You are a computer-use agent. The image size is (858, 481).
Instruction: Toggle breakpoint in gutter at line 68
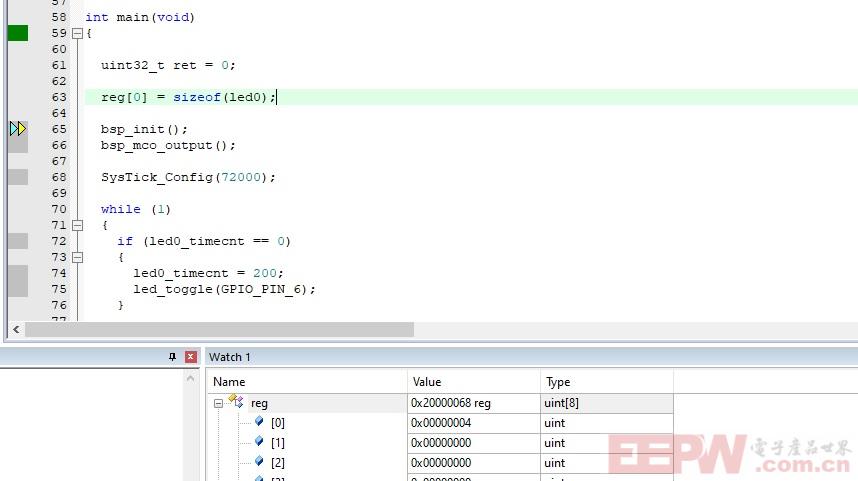point(18,177)
